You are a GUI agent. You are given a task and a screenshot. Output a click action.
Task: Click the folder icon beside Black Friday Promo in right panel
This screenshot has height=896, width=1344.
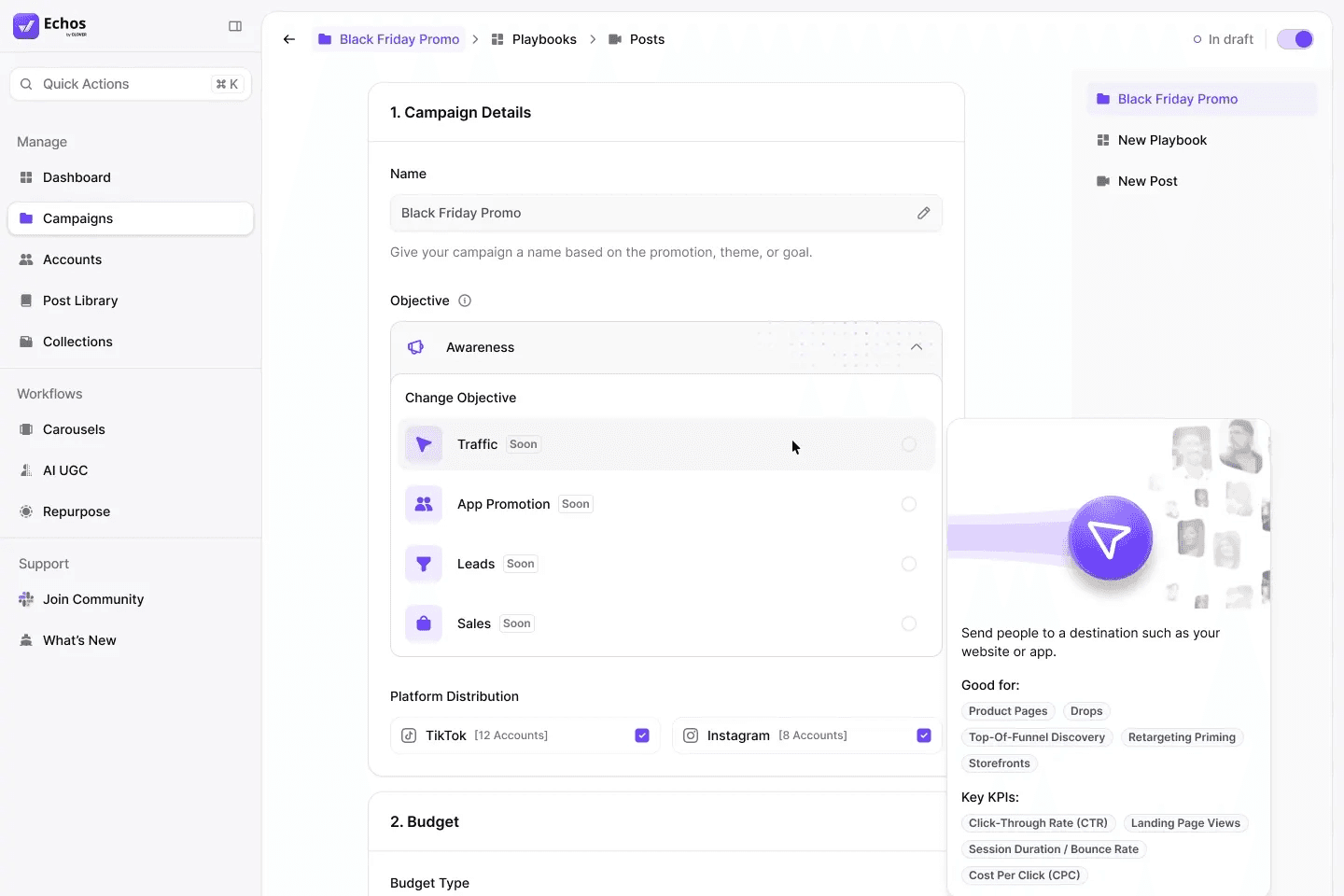pyautogui.click(x=1103, y=99)
